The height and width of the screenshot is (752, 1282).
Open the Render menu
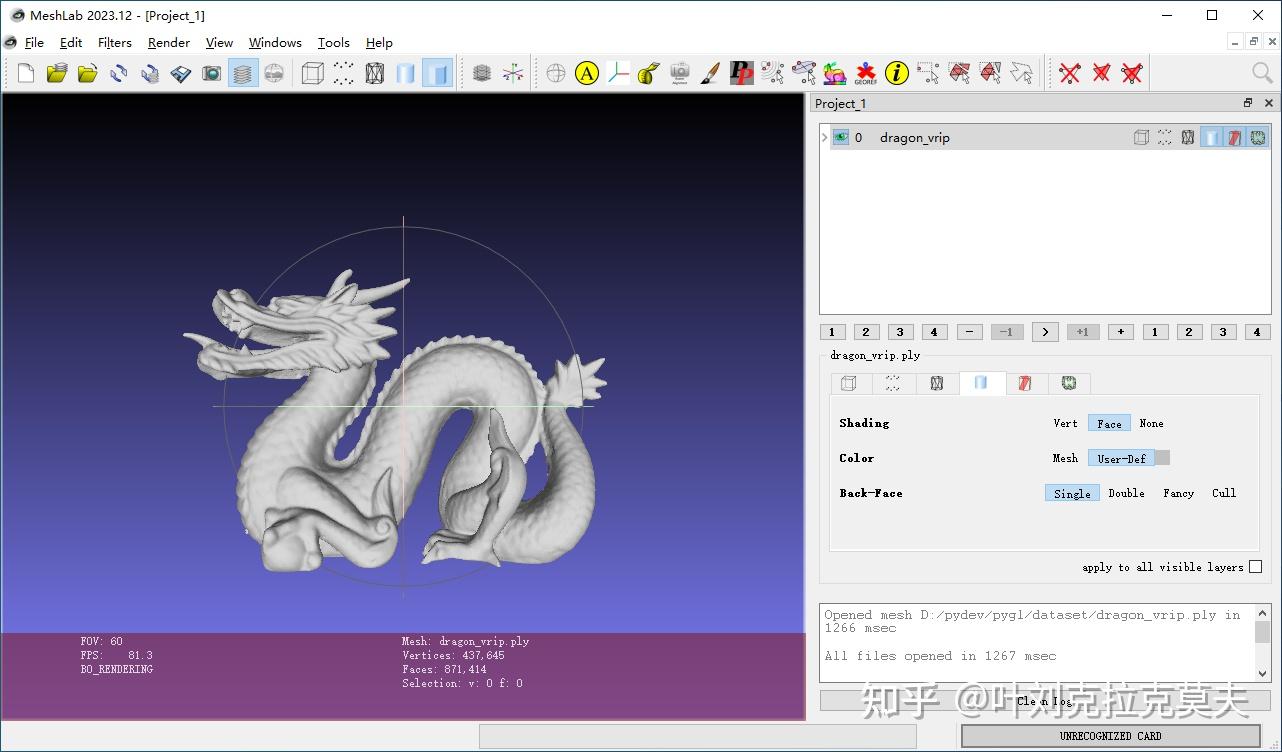[x=168, y=43]
